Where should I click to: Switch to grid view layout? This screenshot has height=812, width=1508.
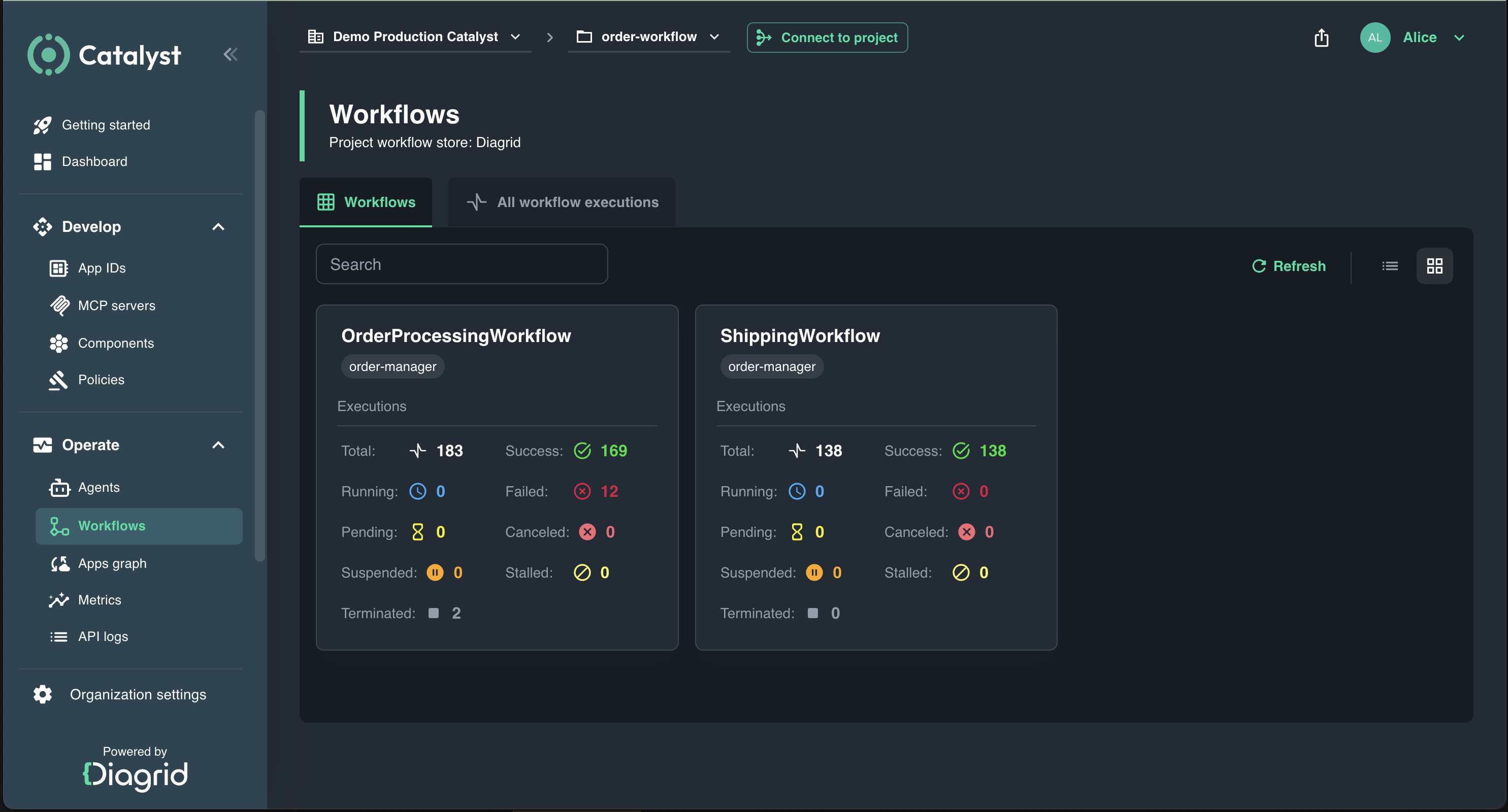1434,266
